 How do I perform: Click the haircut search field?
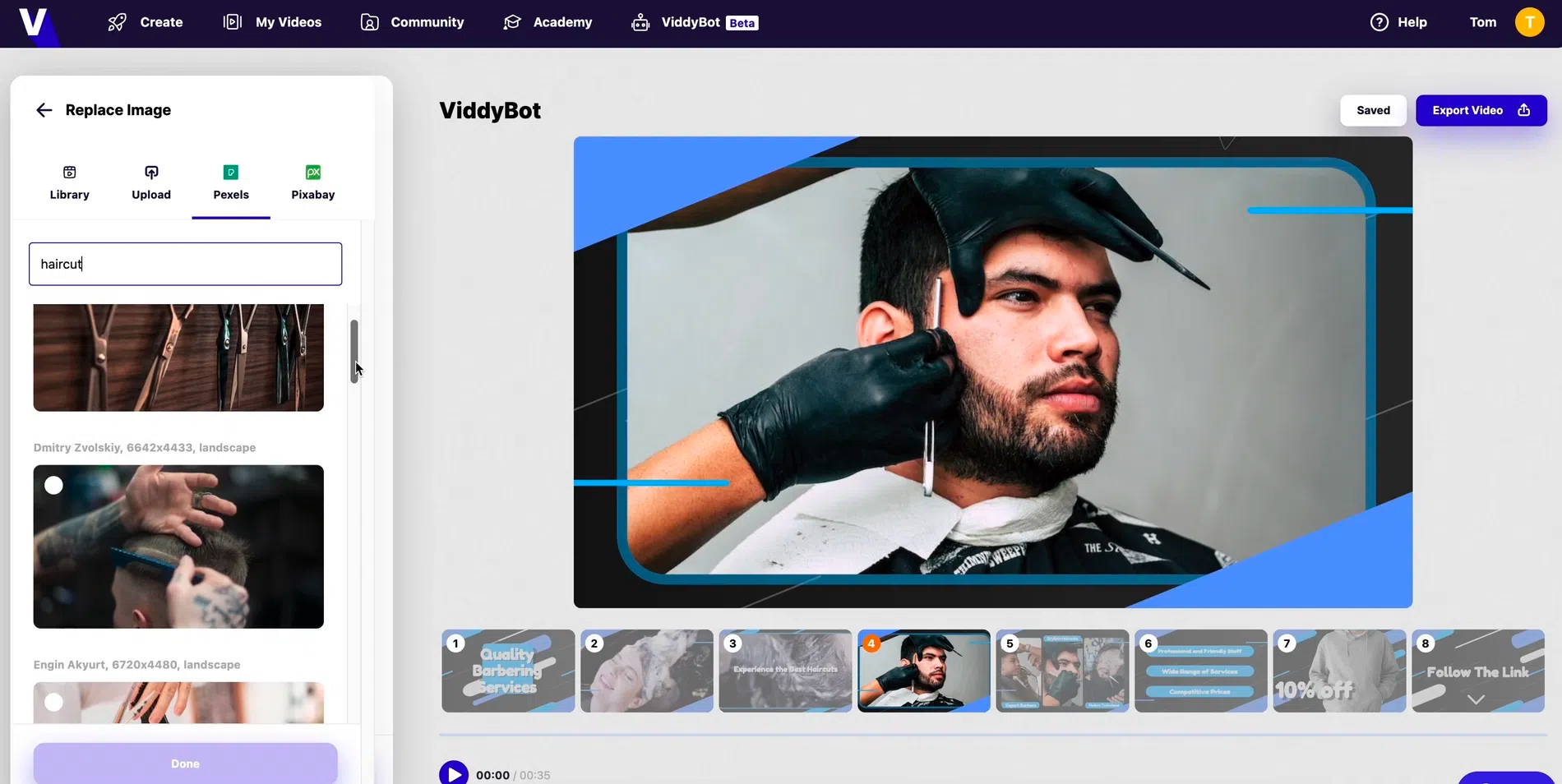(x=185, y=264)
